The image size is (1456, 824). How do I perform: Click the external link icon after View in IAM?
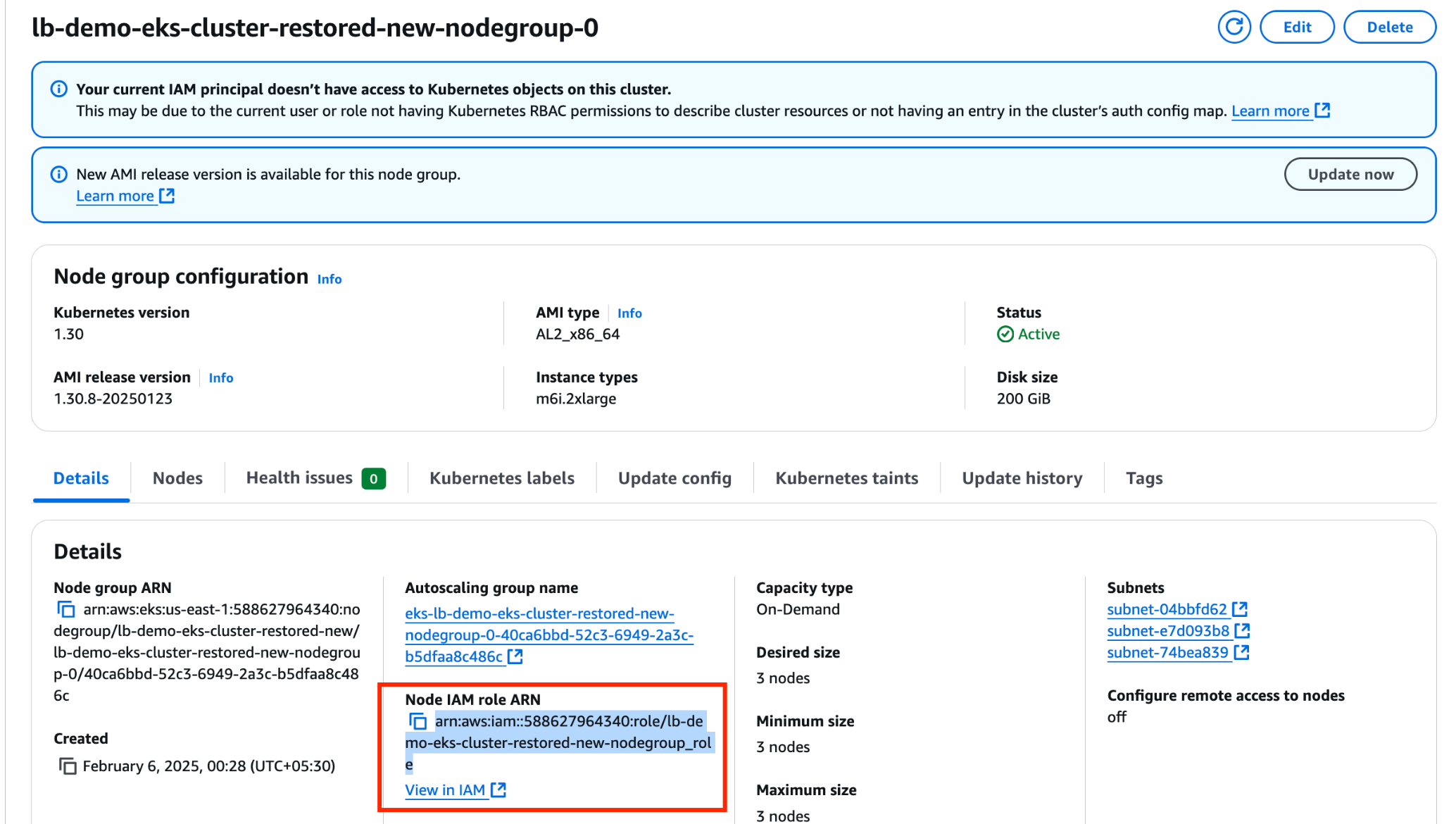pos(498,790)
